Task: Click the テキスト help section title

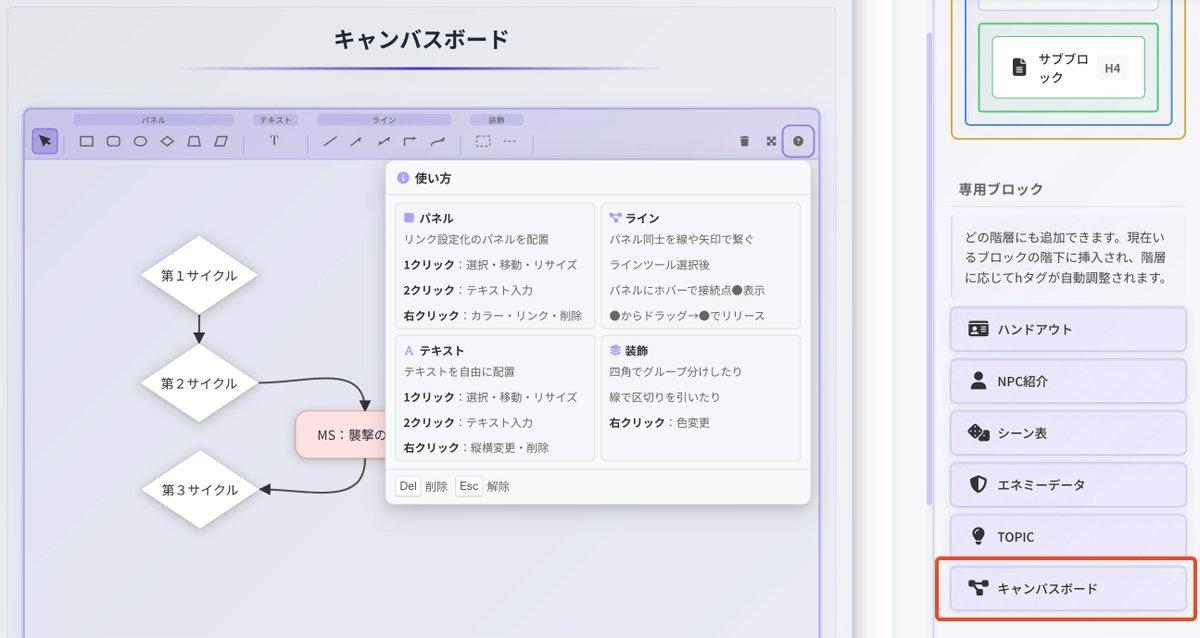Action: click(441, 351)
